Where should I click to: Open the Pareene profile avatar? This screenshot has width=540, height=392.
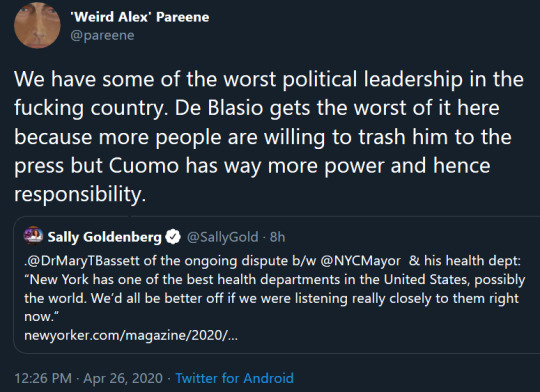[37, 25]
